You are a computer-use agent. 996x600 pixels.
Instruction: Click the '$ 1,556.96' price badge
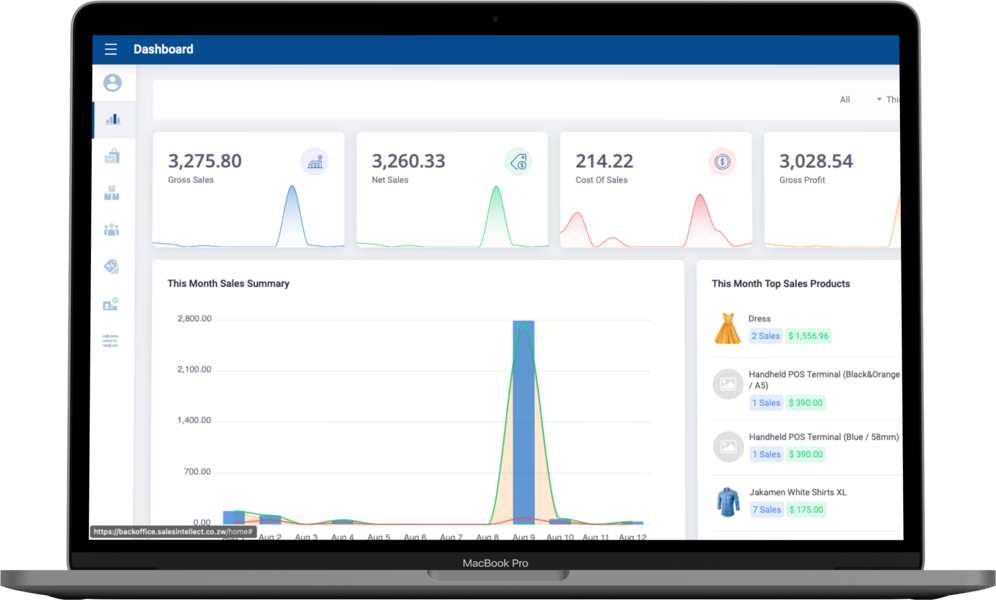pyautogui.click(x=808, y=337)
